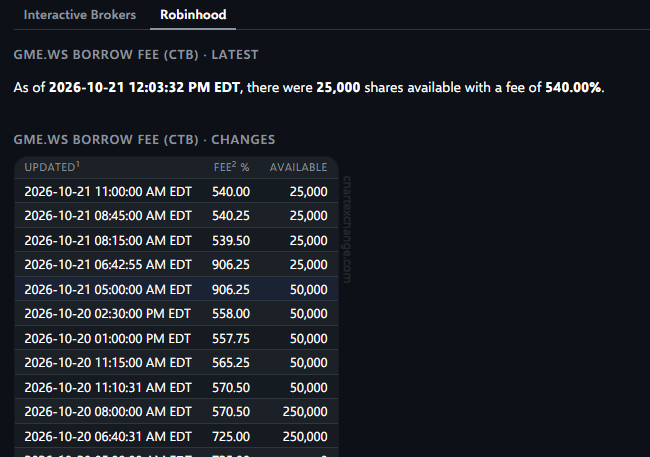650x457 pixels.
Task: Click the GME.WS BORROW FEE CHANGES heading
Action: 144,140
